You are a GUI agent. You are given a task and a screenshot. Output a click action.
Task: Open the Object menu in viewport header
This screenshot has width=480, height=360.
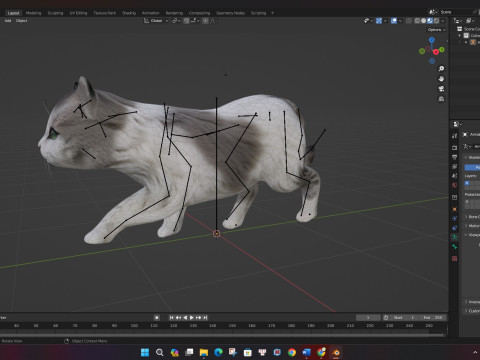22,21
